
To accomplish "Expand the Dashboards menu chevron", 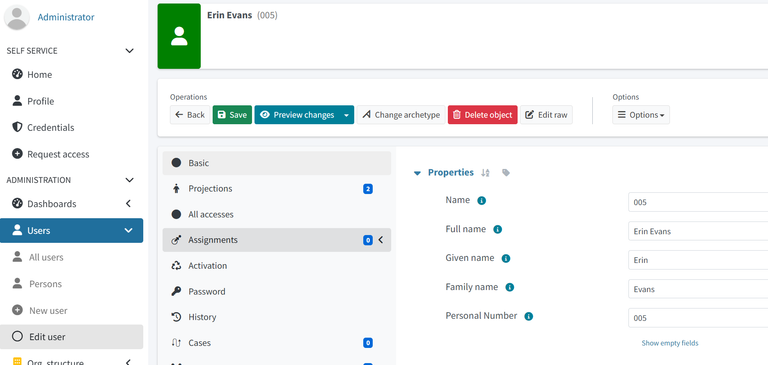I will click(128, 203).
